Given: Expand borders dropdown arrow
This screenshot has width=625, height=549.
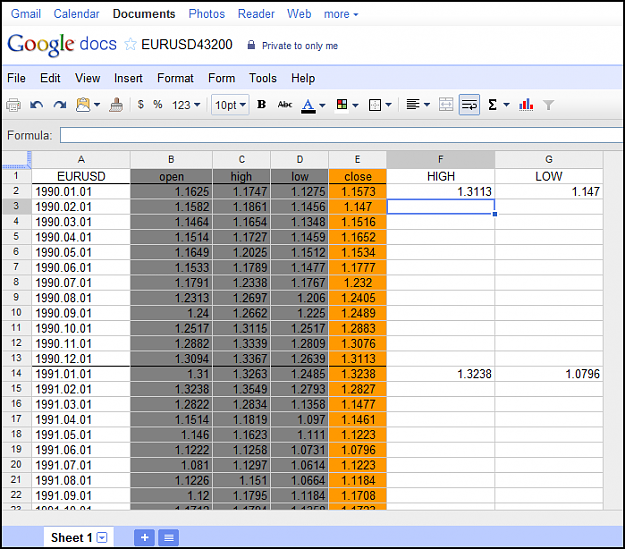Looking at the screenshot, I should click(x=389, y=105).
